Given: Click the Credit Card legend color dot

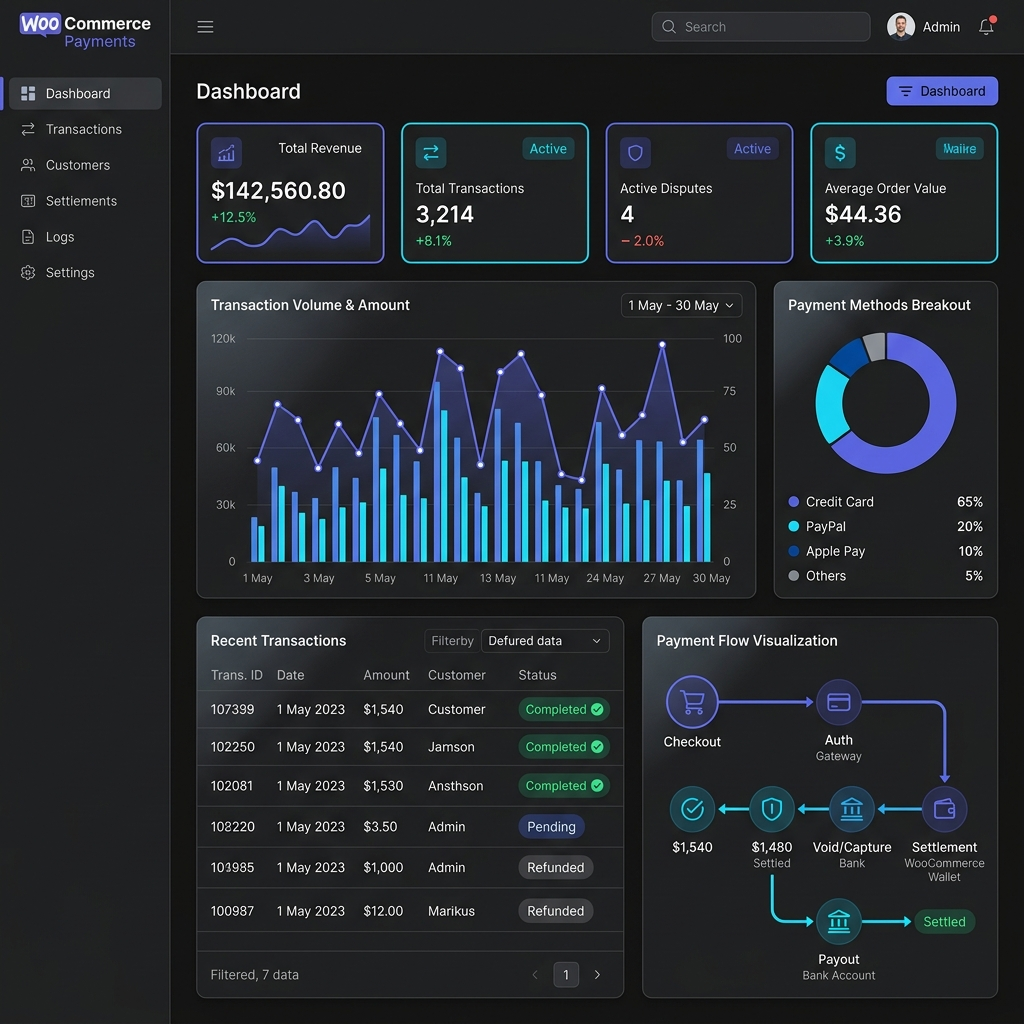Looking at the screenshot, I should 793,502.
